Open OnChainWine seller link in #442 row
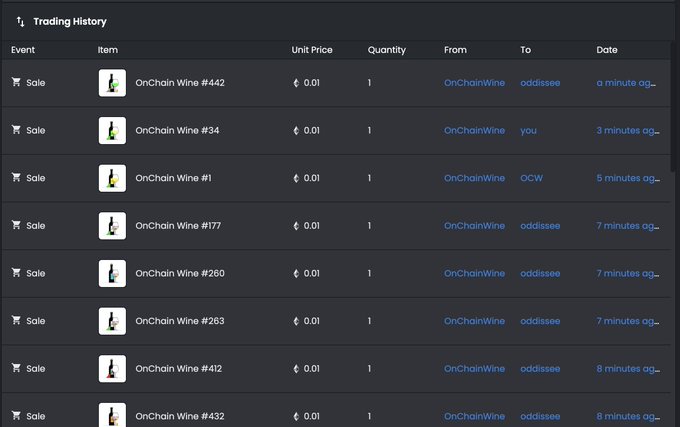Viewport: 680px width, 427px height. (x=474, y=83)
